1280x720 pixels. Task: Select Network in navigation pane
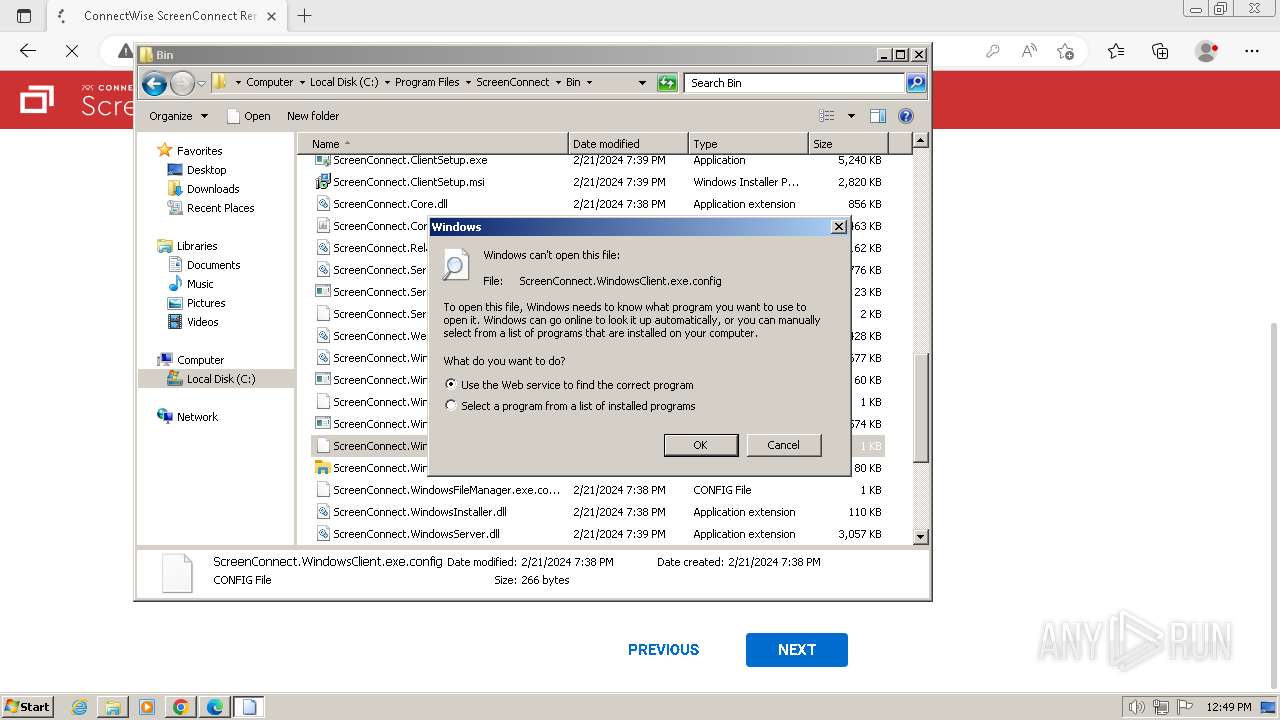197,417
